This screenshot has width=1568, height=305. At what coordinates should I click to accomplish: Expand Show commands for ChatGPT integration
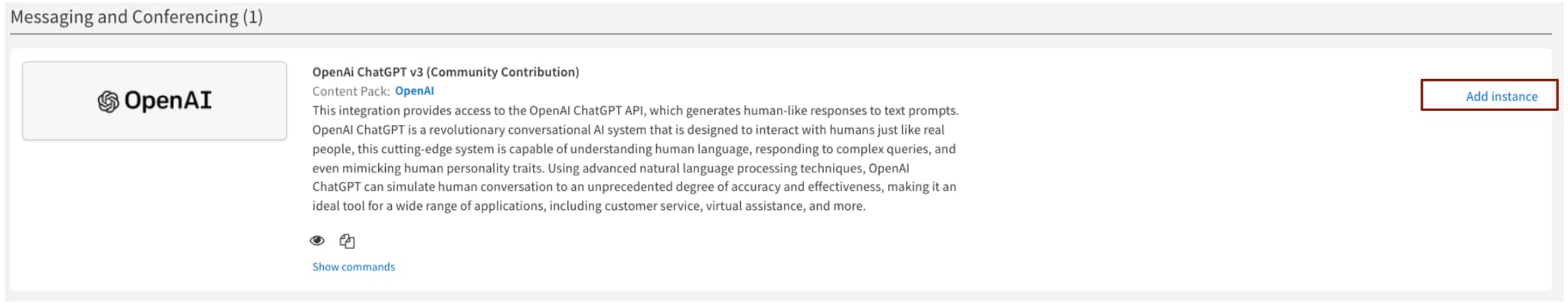354,267
